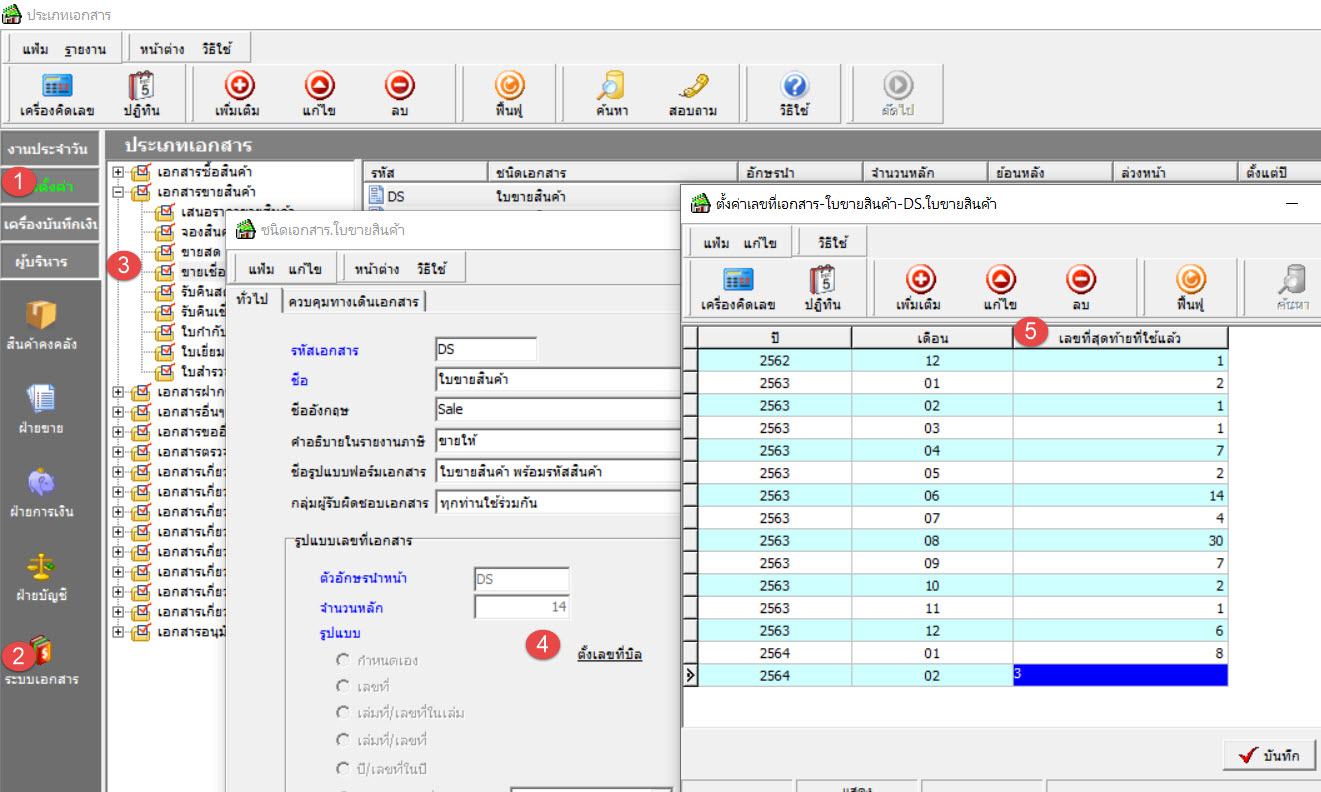Click ชนิดเอกสาร column header in main list
The height and width of the screenshot is (792, 1321).
tap(612, 172)
